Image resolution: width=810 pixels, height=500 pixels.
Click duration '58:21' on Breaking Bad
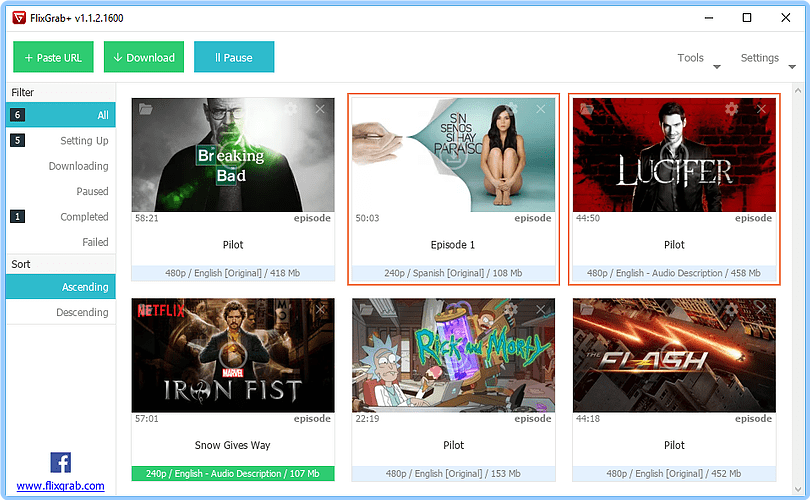[147, 218]
